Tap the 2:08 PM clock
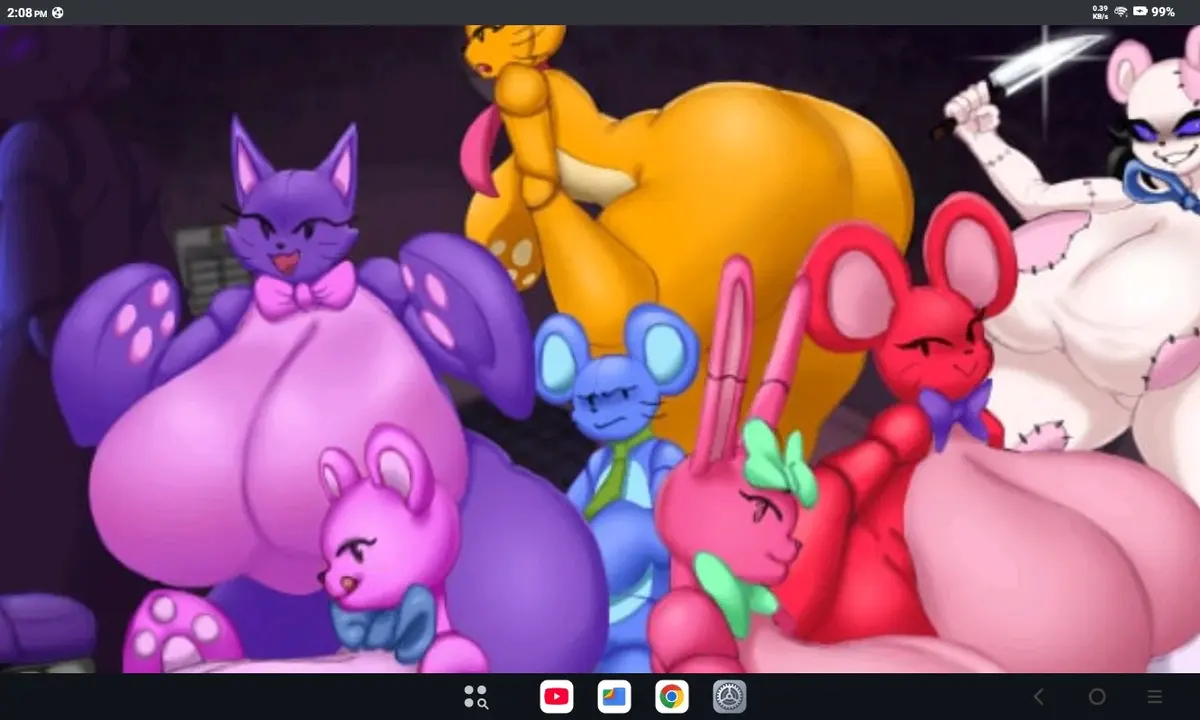Viewport: 1200px width, 720px height. [26, 12]
